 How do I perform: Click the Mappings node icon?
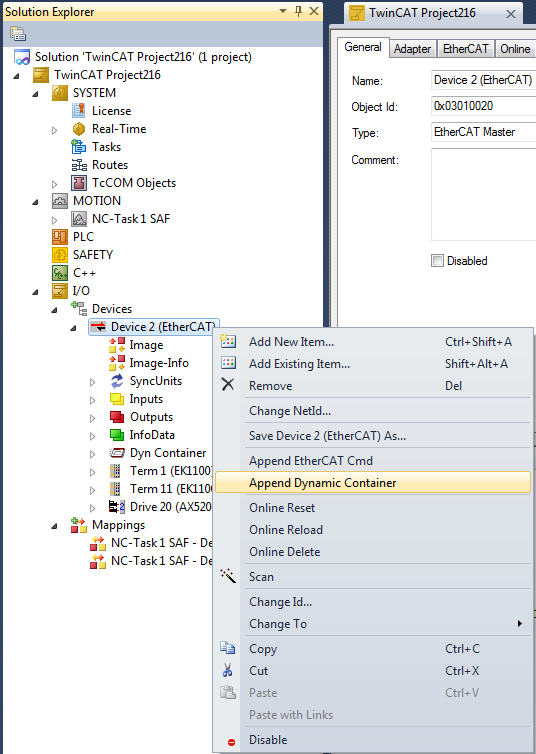pyautogui.click(x=79, y=525)
